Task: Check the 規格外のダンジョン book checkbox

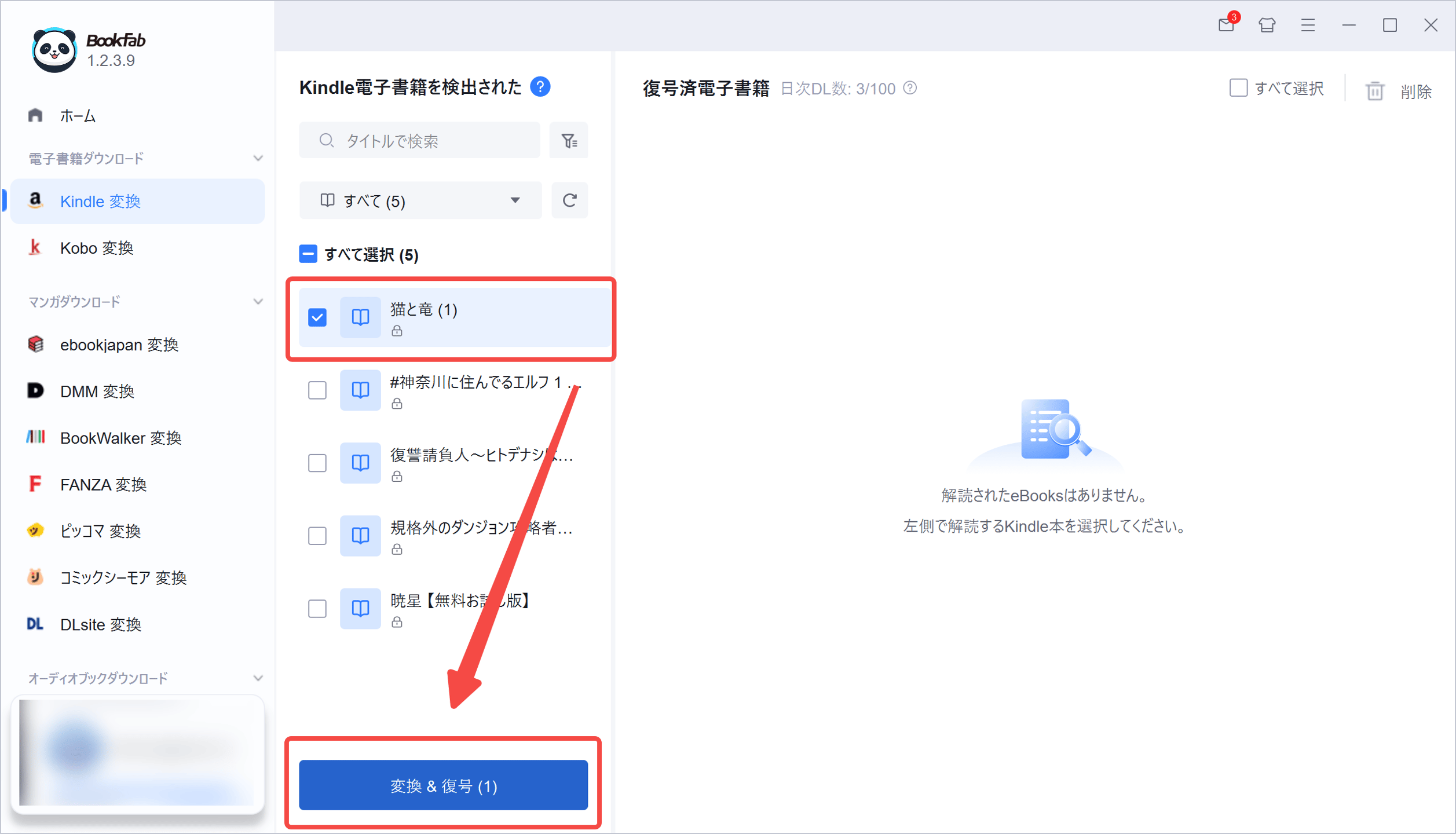Action: [317, 536]
